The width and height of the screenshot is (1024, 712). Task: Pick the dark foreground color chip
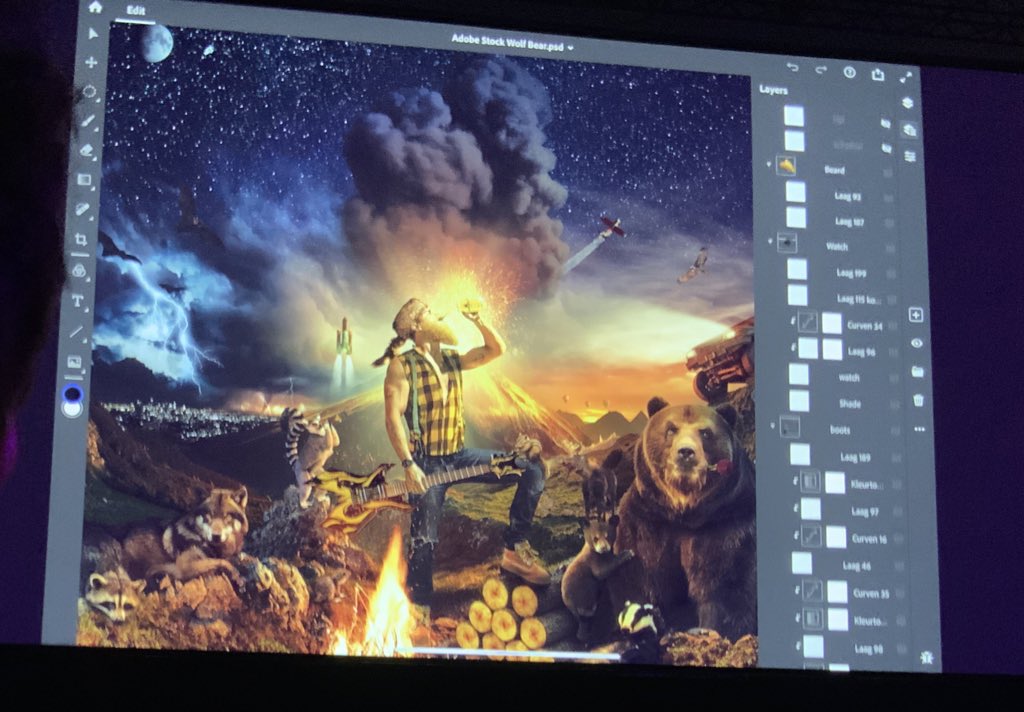(x=72, y=393)
